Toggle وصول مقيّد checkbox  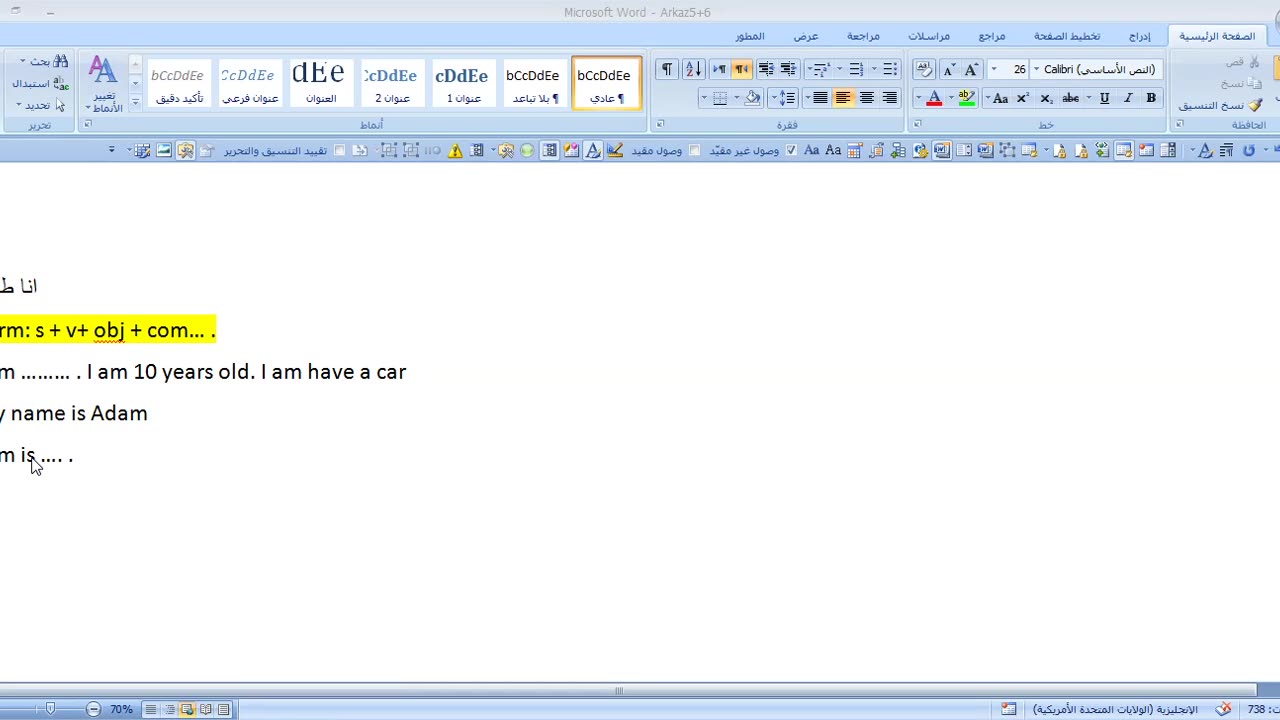point(695,150)
